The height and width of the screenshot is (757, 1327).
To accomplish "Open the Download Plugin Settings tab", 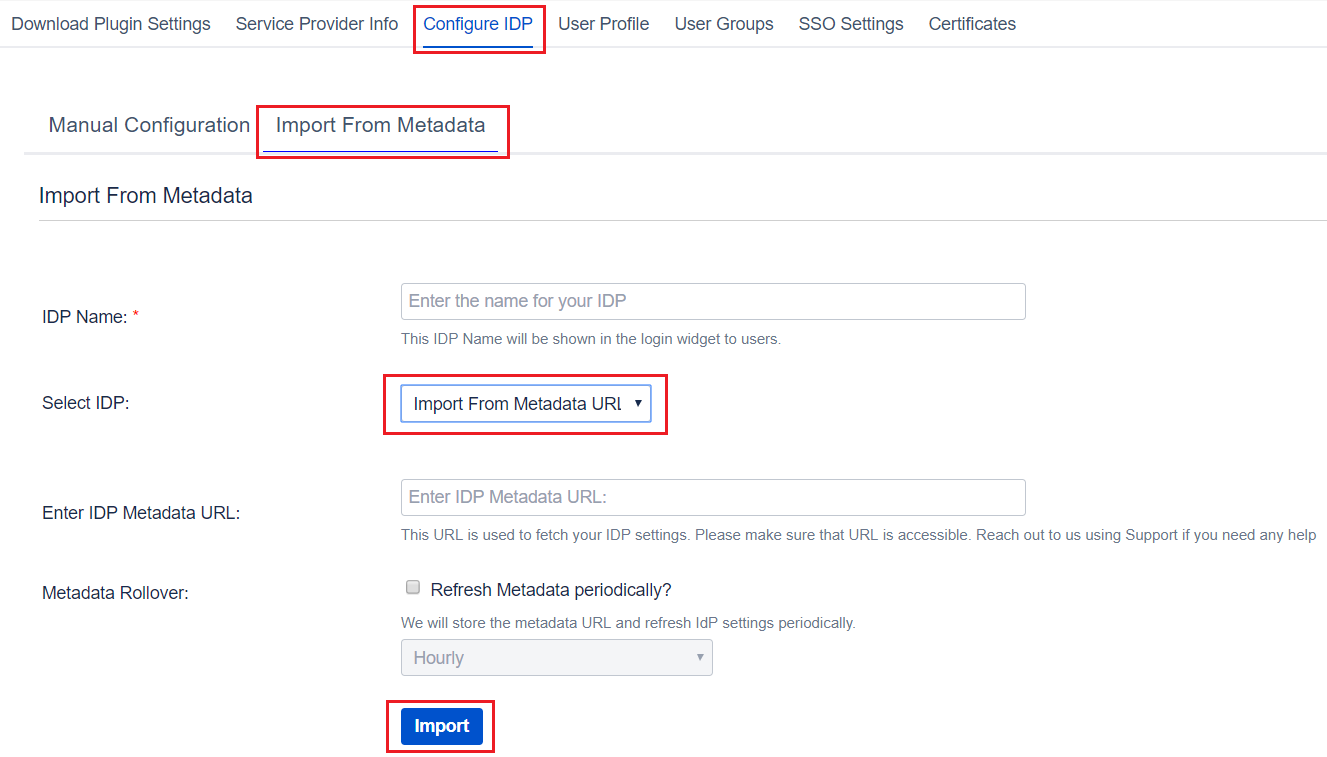I will pyautogui.click(x=111, y=24).
